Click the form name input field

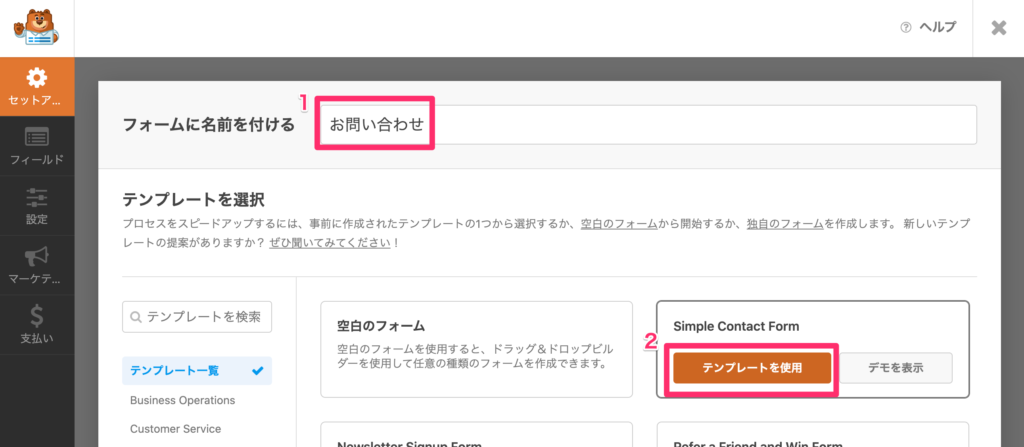[648, 125]
